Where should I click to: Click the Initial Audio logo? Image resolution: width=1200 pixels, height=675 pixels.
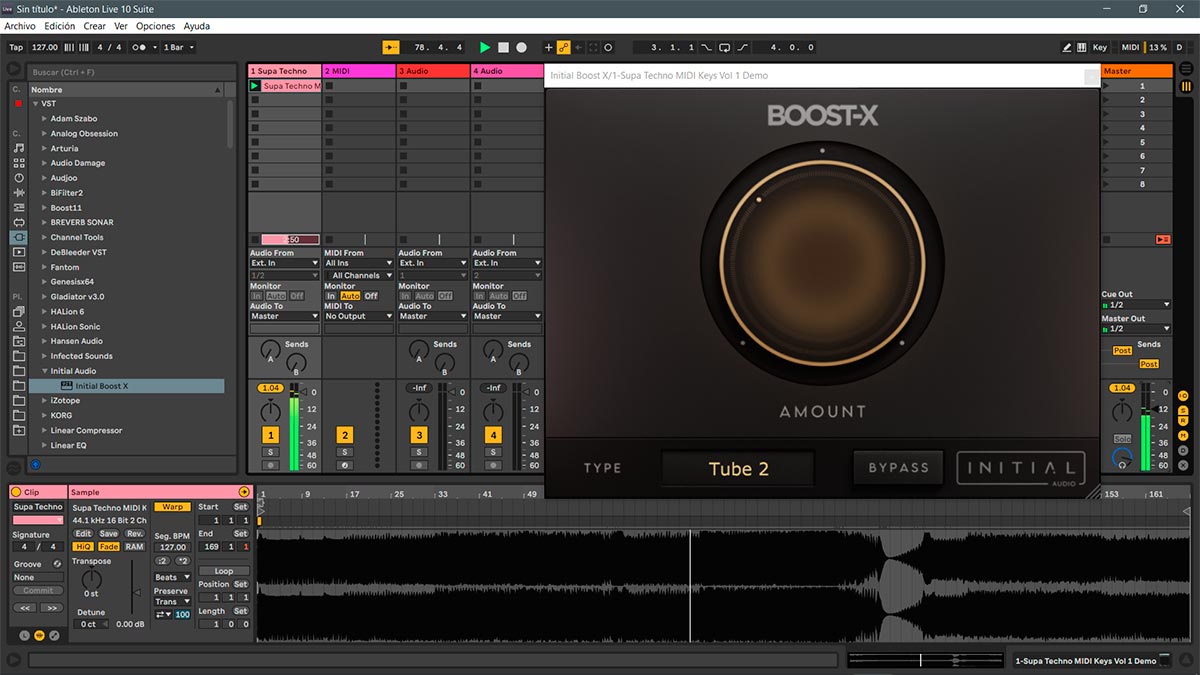(1021, 469)
